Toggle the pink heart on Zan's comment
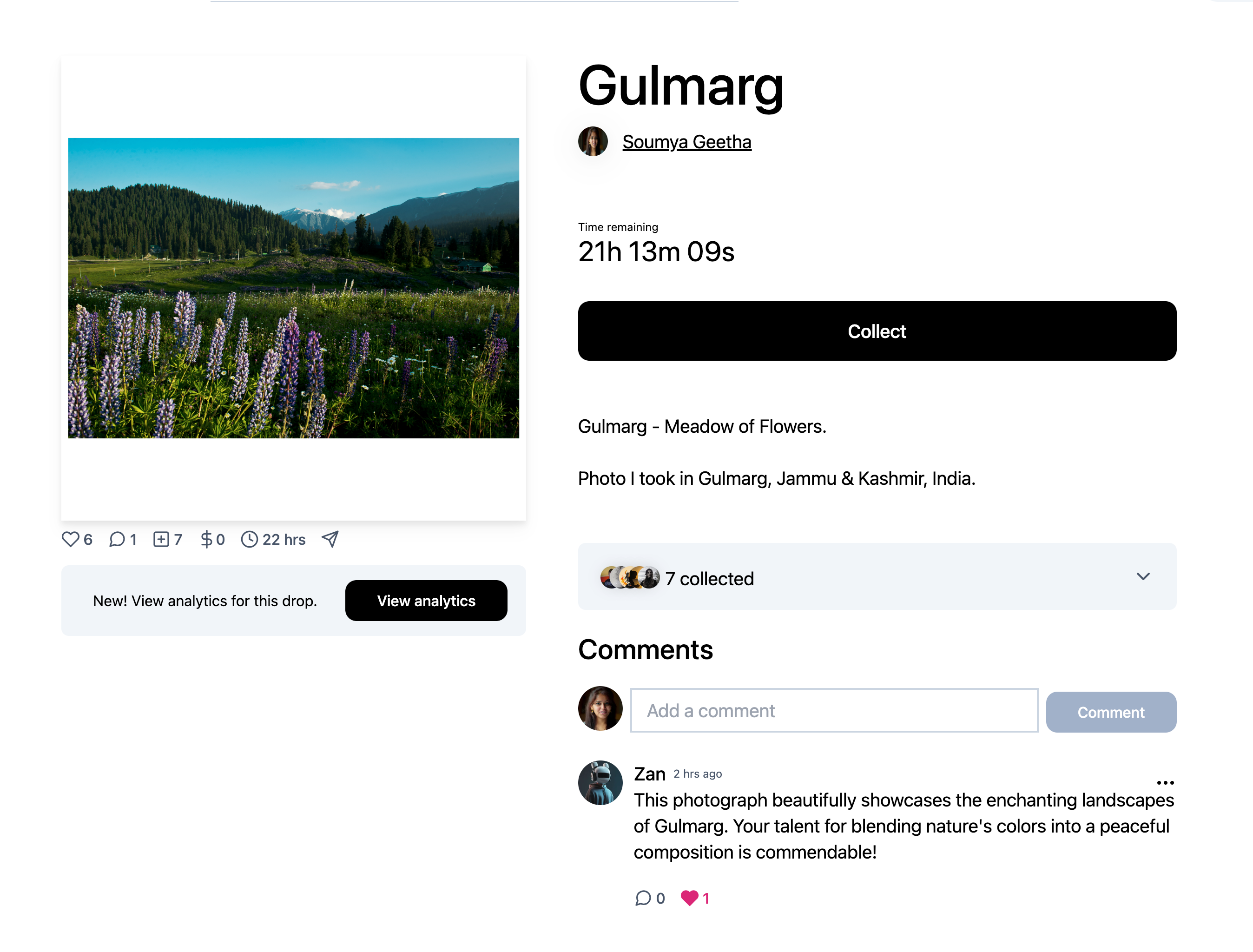 point(689,898)
